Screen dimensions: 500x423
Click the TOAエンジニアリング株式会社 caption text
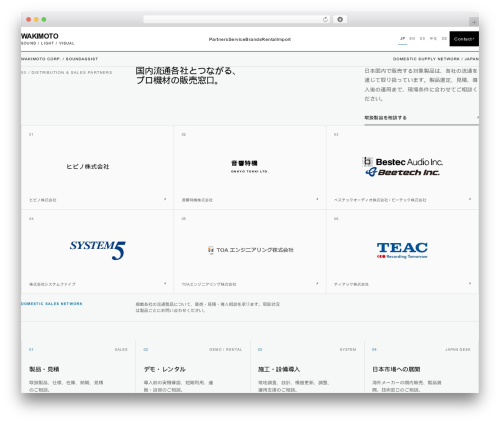point(209,284)
